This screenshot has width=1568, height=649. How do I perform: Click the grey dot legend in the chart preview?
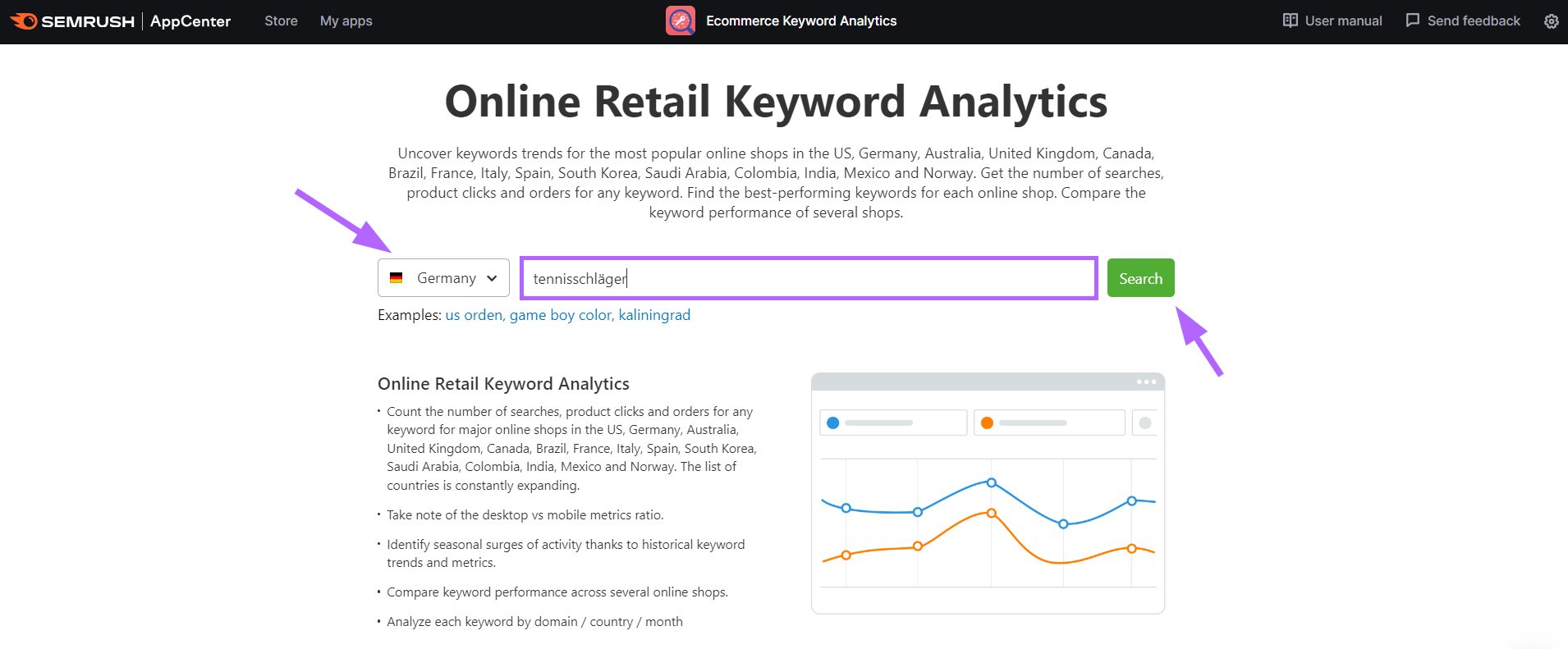(x=1145, y=423)
